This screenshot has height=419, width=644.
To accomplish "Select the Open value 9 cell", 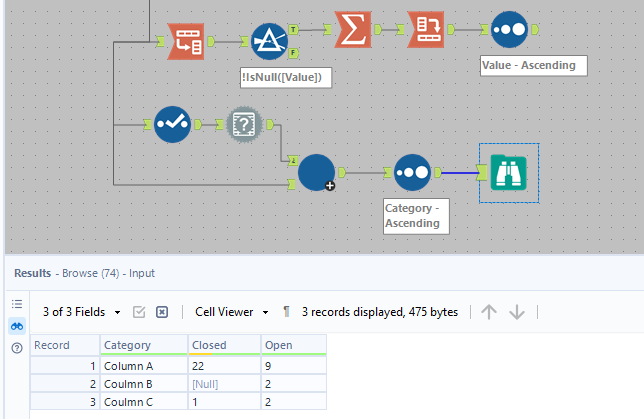I will coord(294,366).
